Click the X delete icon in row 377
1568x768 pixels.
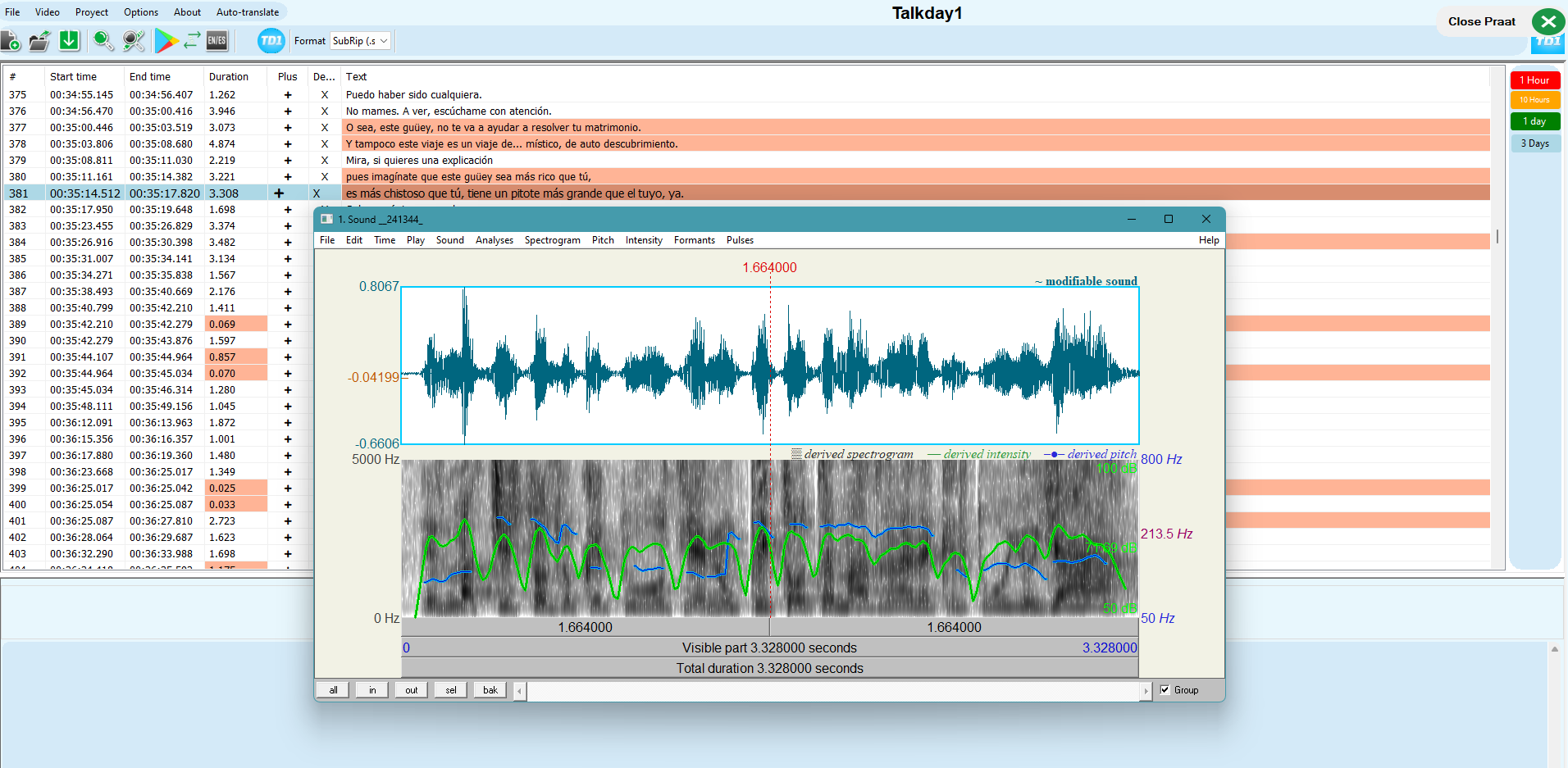point(325,128)
